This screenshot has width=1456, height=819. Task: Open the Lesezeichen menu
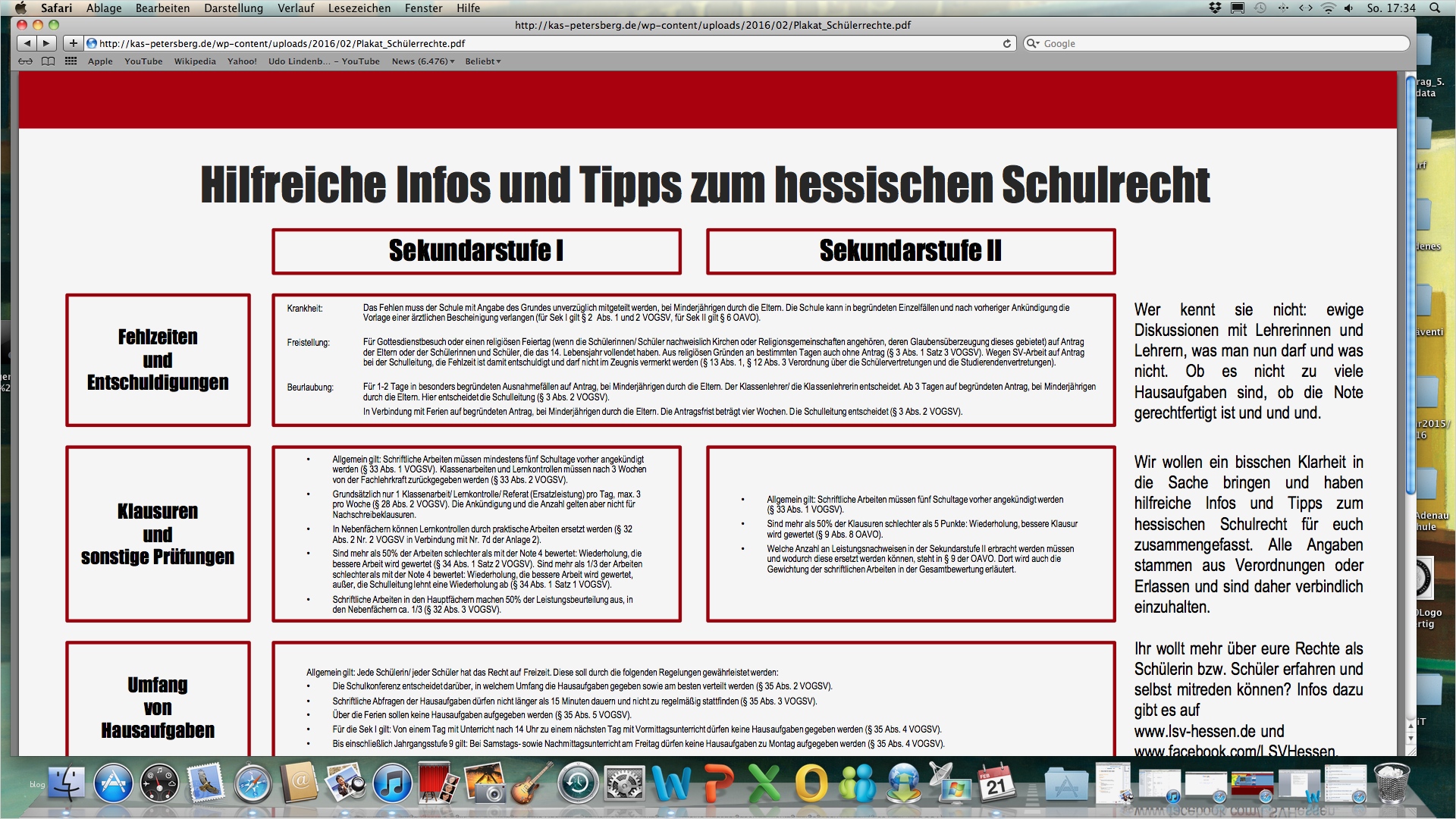tap(361, 8)
